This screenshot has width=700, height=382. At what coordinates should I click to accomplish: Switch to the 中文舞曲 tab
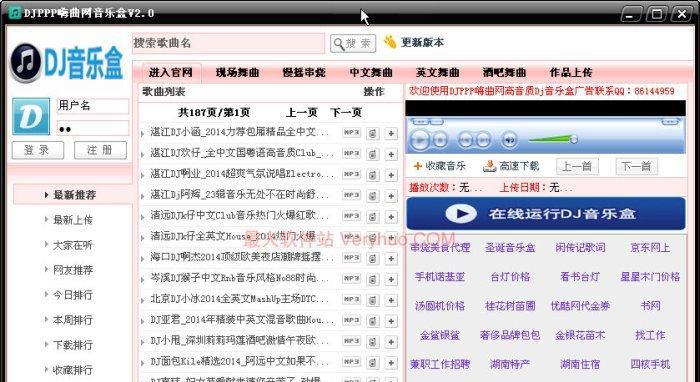point(371,72)
